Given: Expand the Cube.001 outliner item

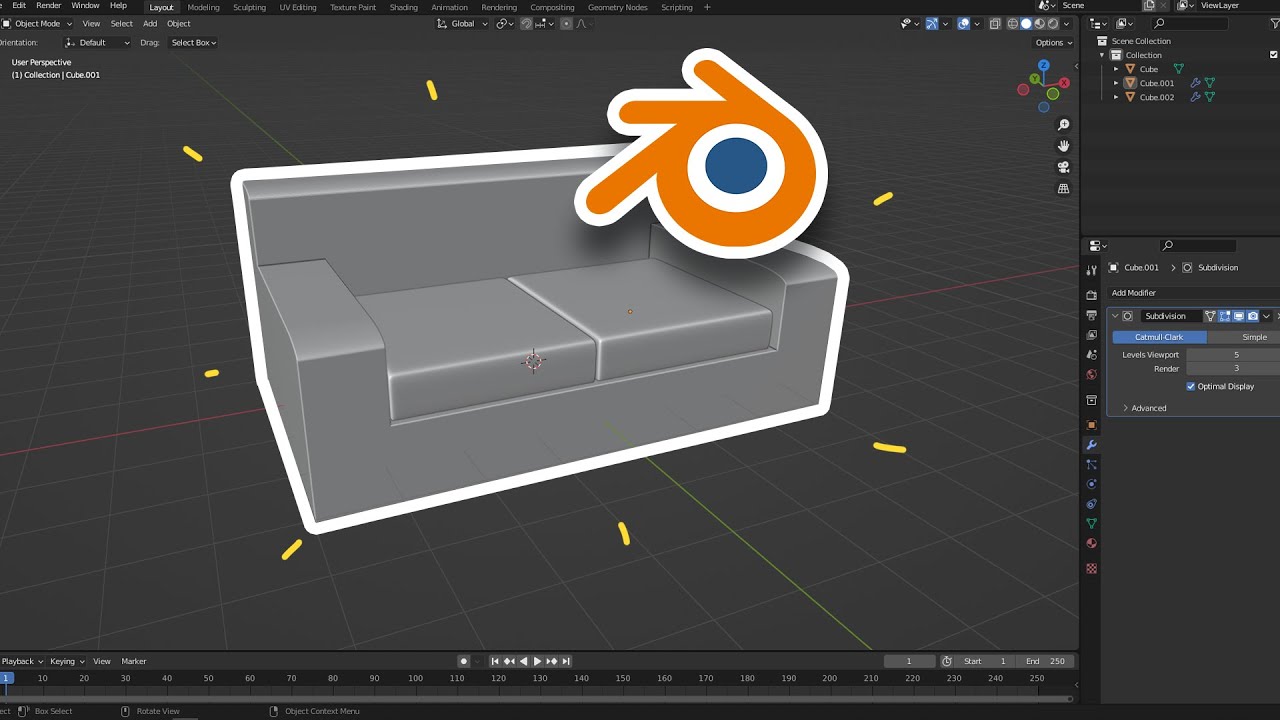Looking at the screenshot, I should 1115,83.
